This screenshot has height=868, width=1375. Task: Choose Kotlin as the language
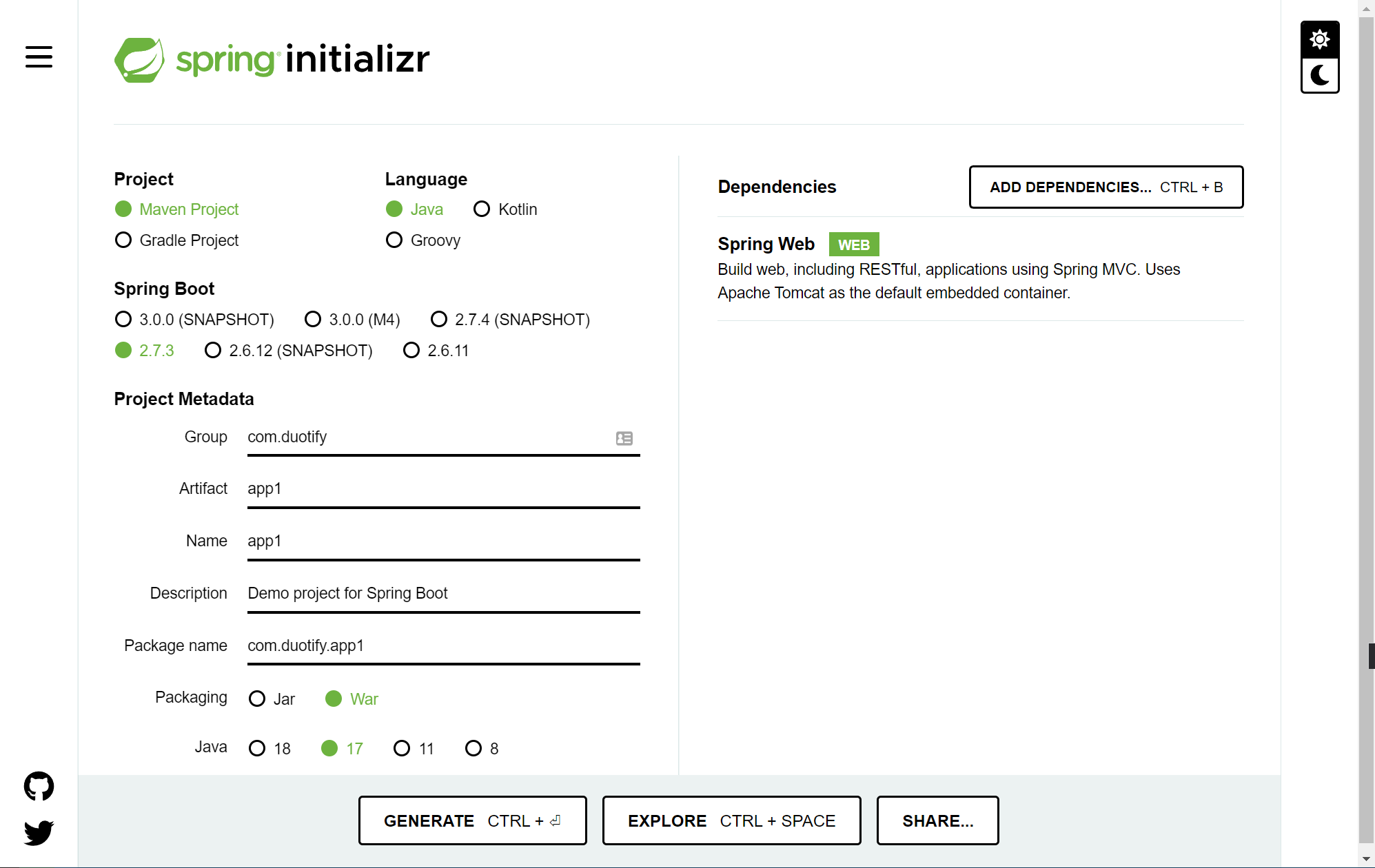tap(482, 209)
